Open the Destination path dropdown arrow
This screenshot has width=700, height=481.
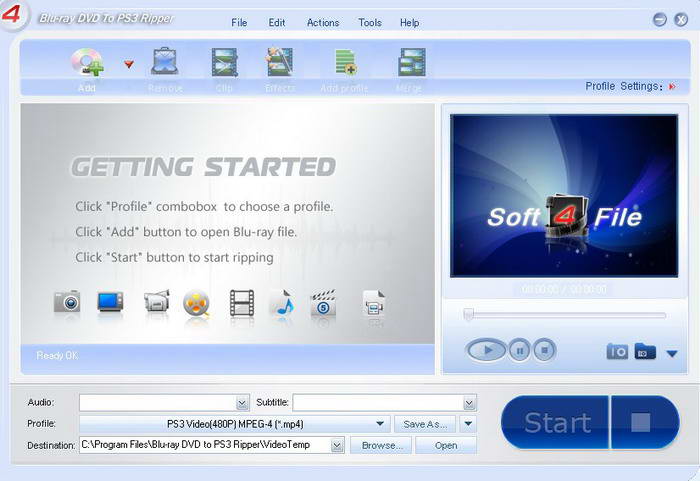point(338,445)
